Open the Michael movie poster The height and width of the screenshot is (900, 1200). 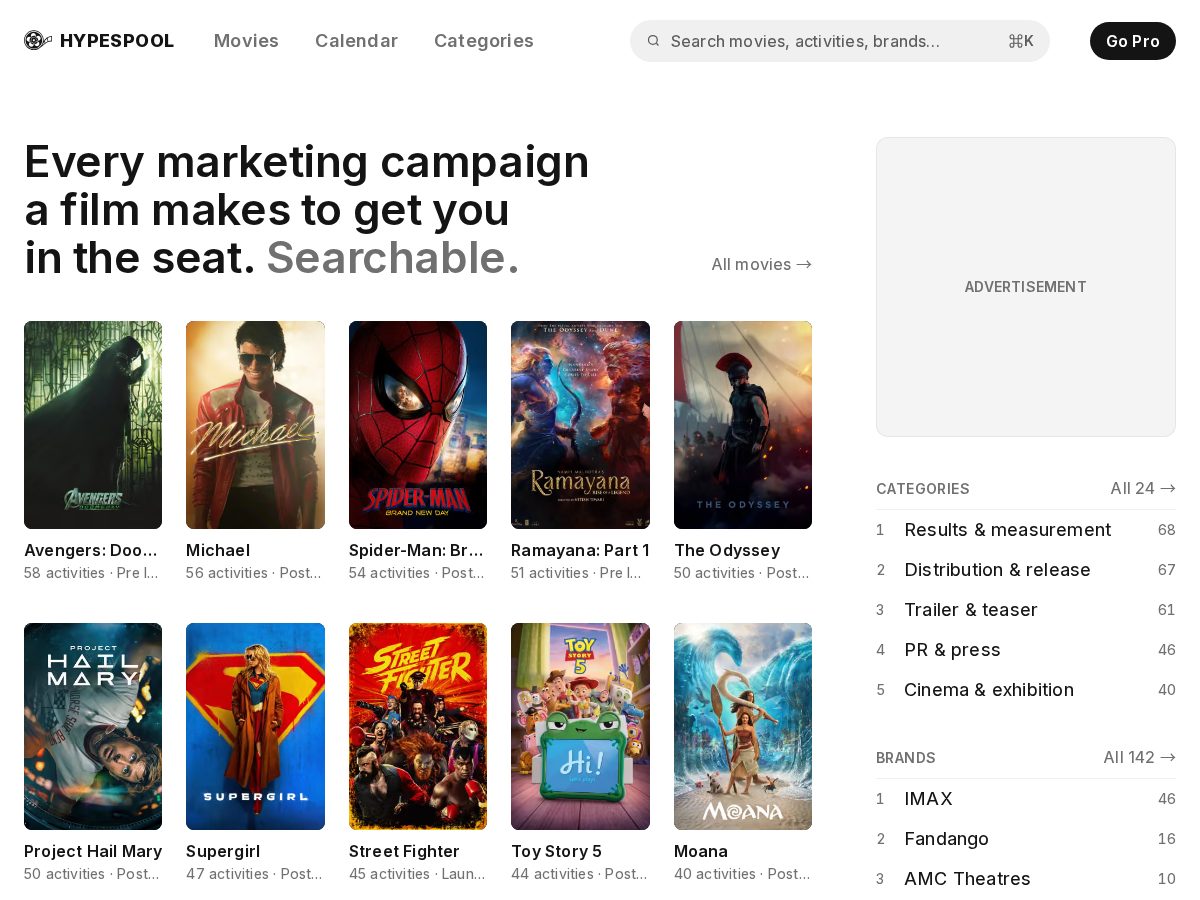point(255,425)
